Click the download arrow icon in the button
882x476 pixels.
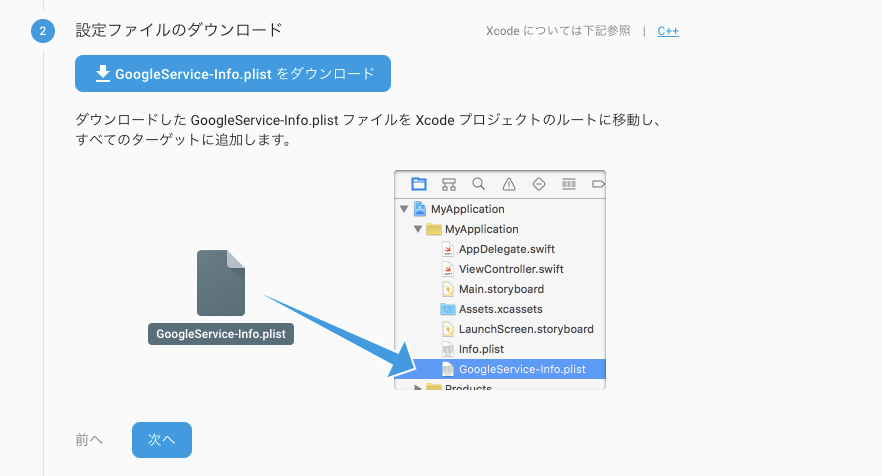click(x=102, y=74)
